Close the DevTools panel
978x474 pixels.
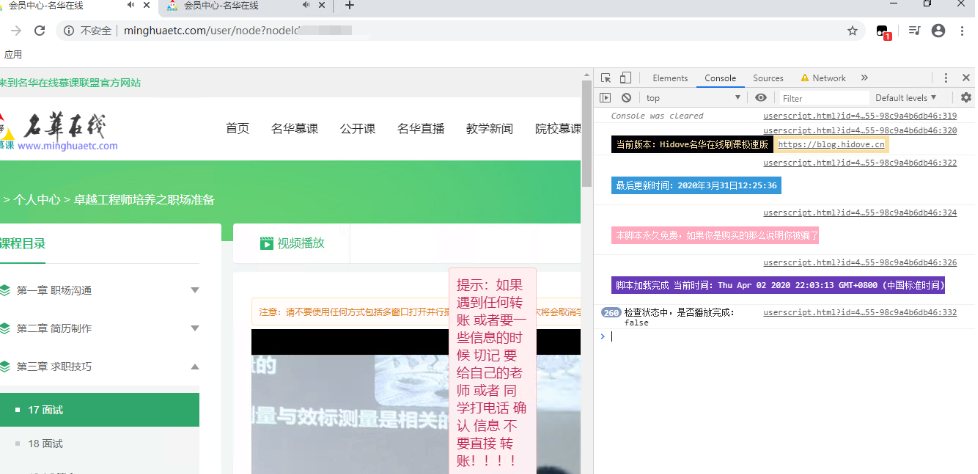click(x=966, y=78)
